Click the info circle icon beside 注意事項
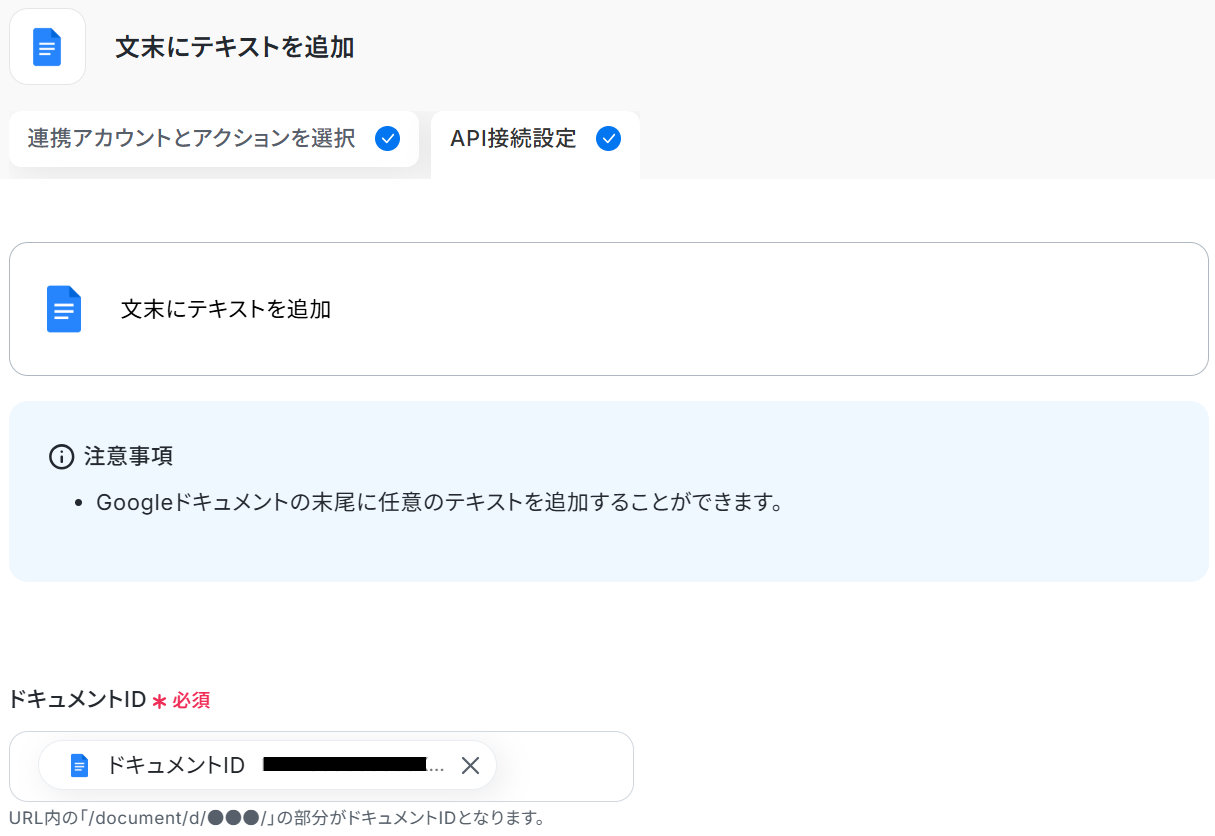1215x836 pixels. [61, 457]
